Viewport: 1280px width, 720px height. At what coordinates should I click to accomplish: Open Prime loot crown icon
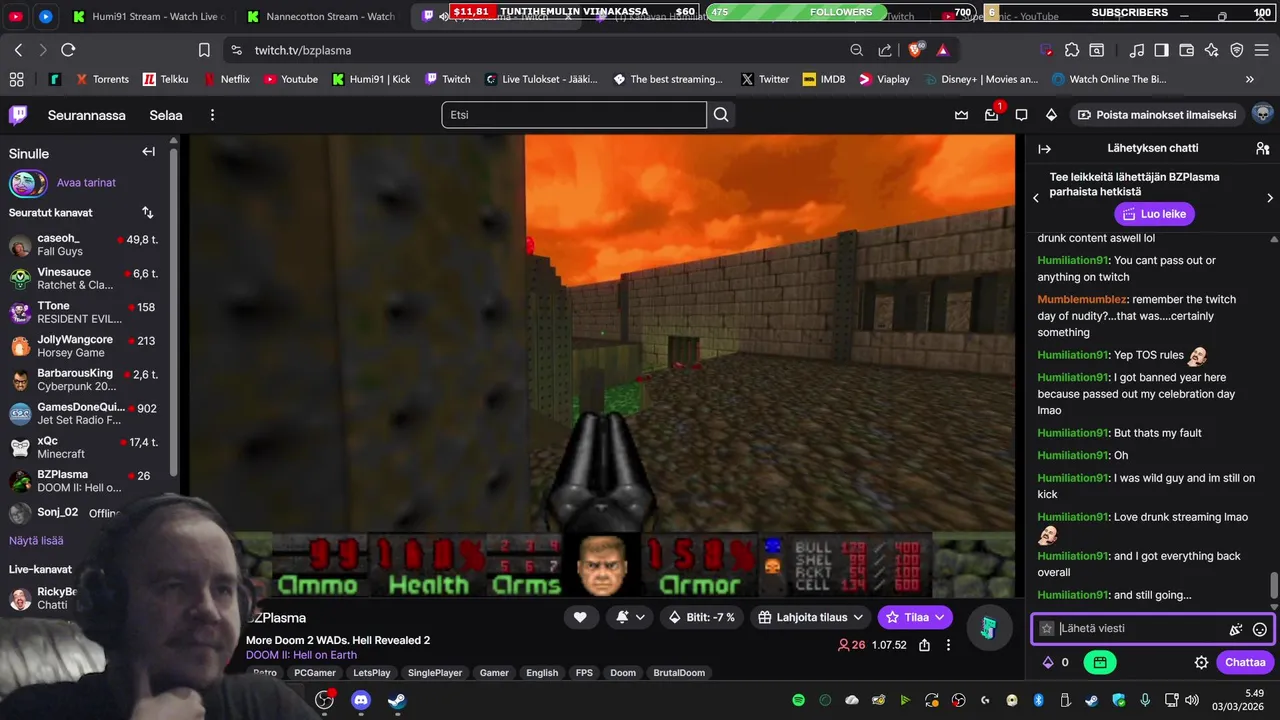(x=961, y=115)
